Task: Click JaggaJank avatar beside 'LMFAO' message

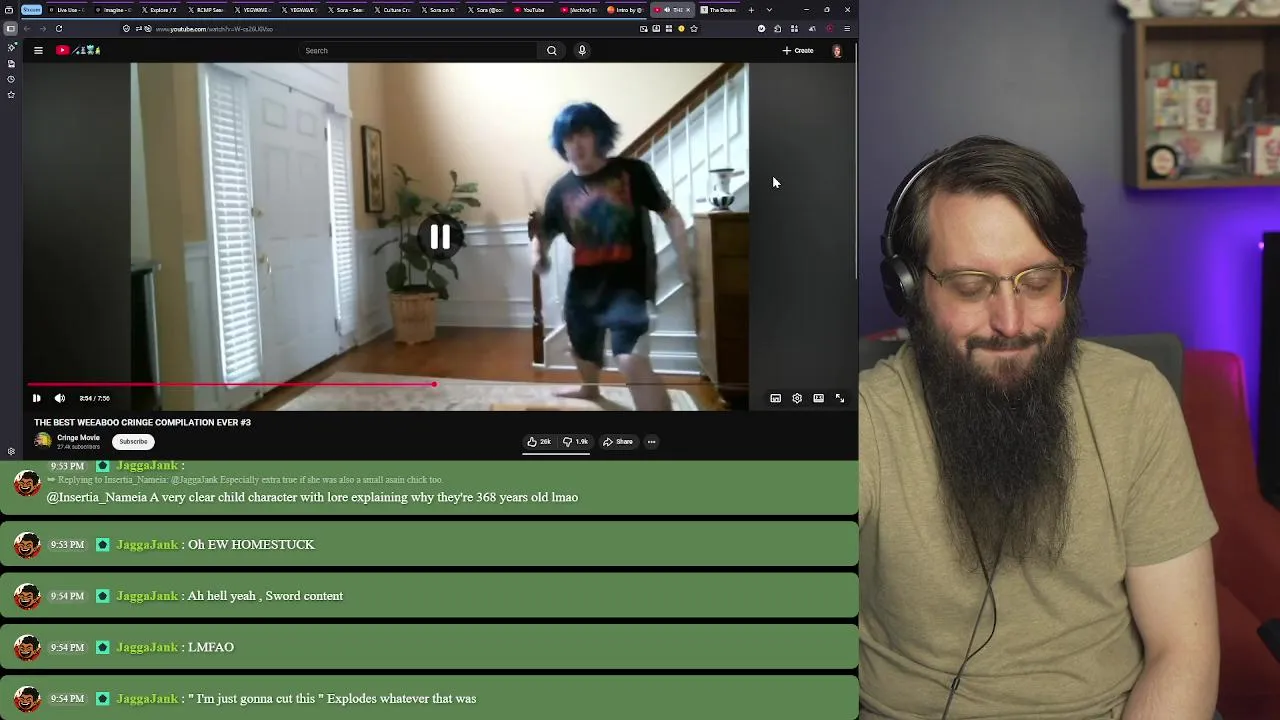Action: pyautogui.click(x=27, y=648)
